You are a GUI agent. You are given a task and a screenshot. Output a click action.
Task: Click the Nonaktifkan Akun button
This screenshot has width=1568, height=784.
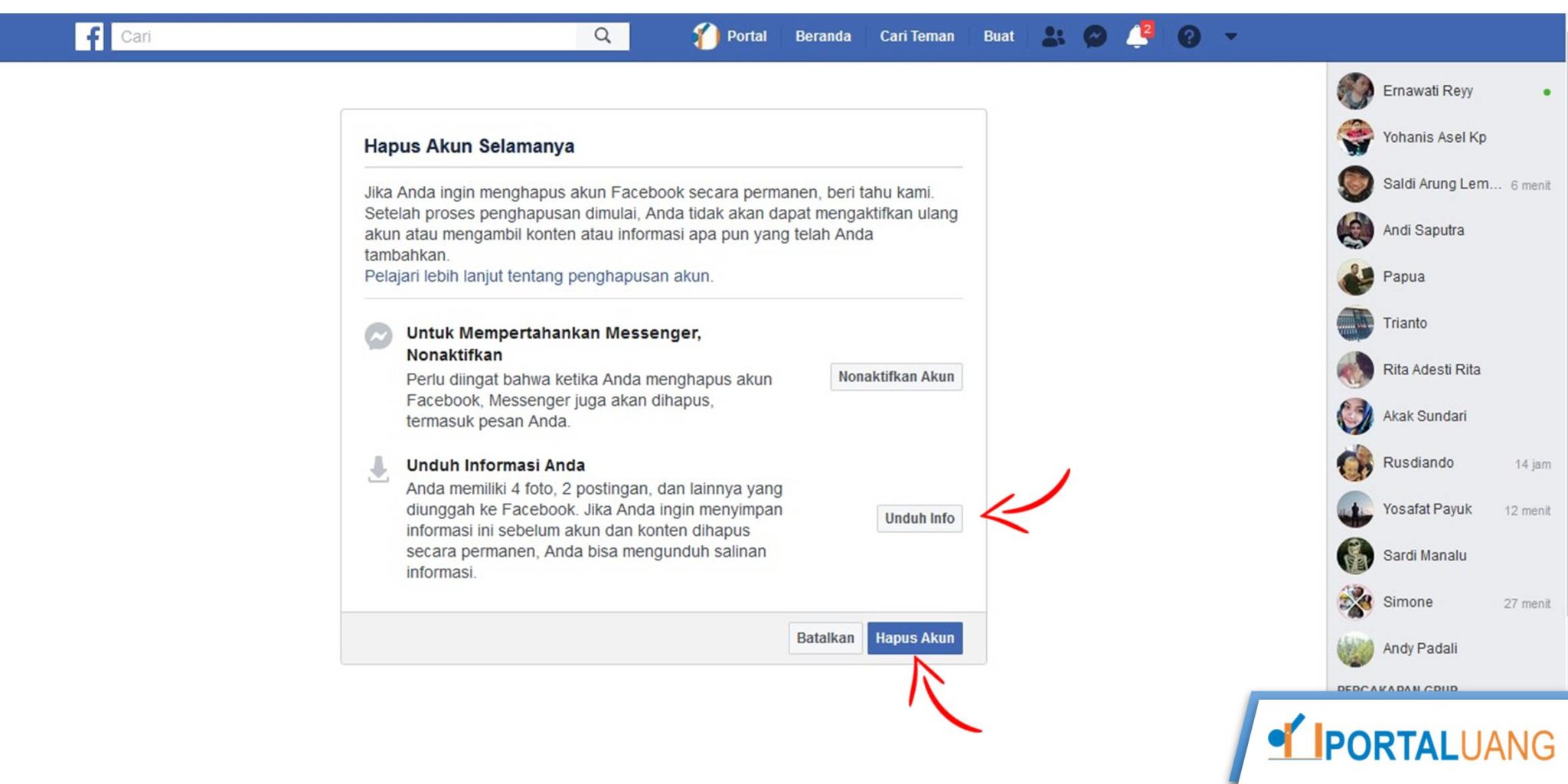point(896,377)
